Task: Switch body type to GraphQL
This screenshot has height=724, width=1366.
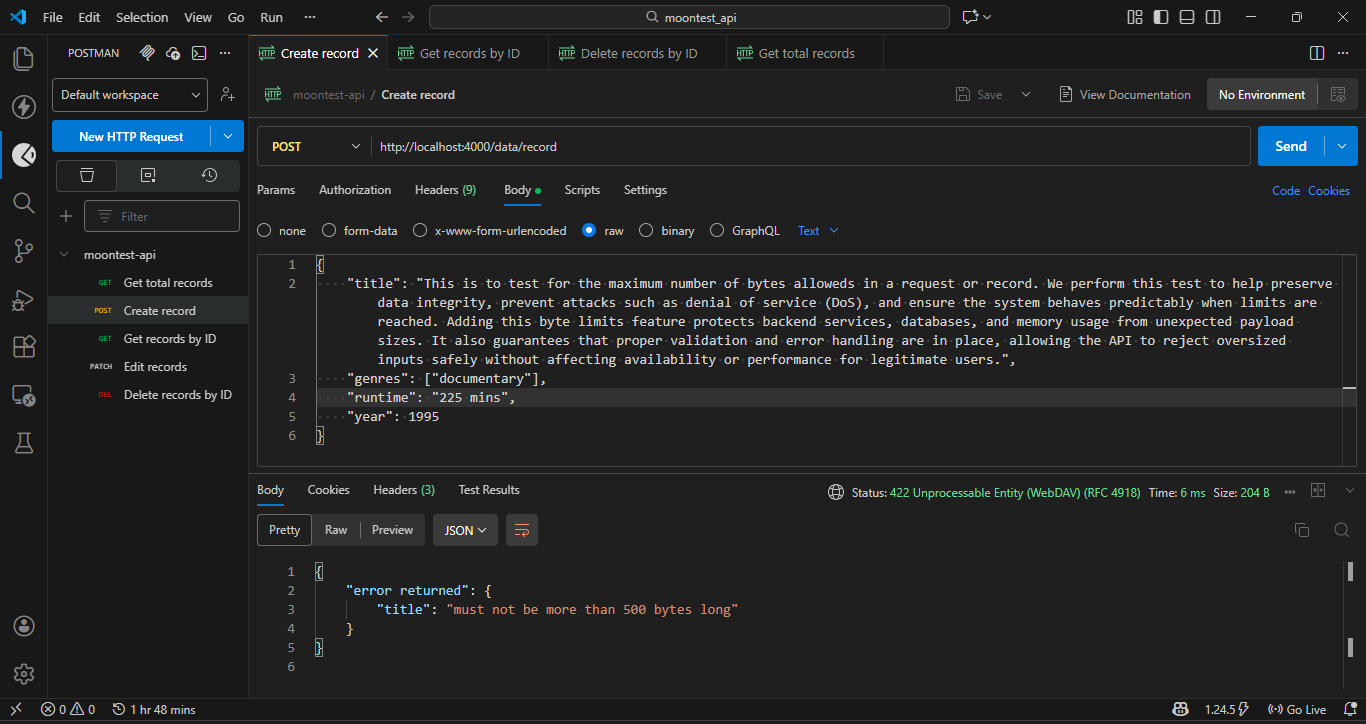Action: (717, 230)
